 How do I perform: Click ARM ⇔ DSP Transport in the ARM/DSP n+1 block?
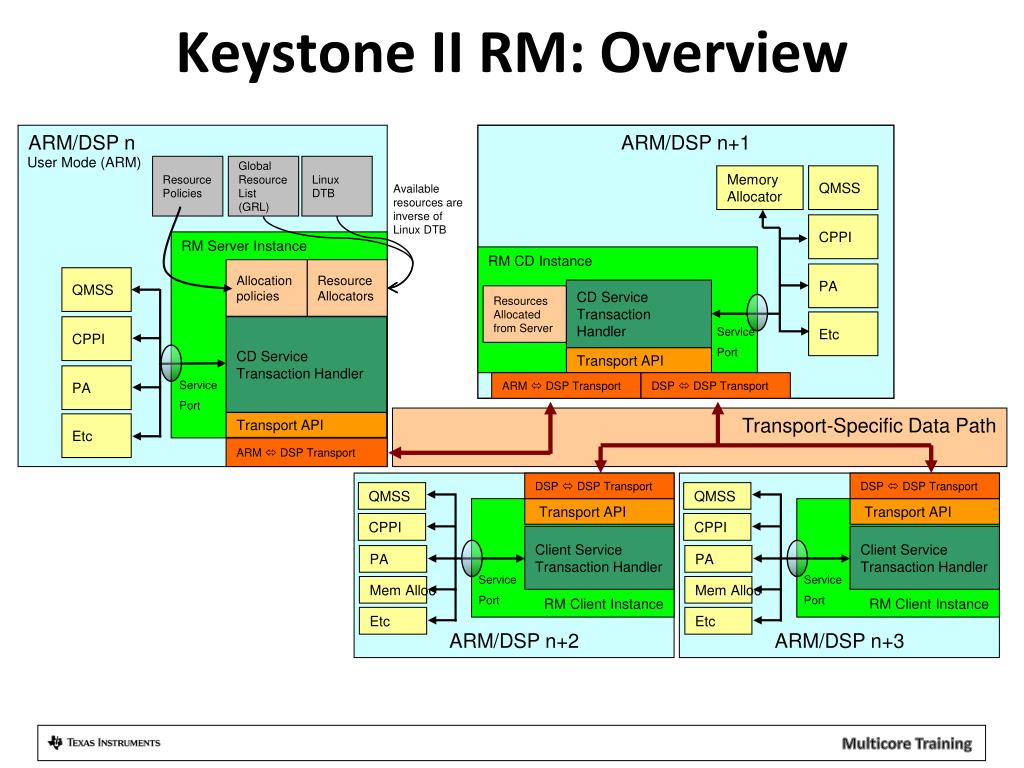pos(566,386)
